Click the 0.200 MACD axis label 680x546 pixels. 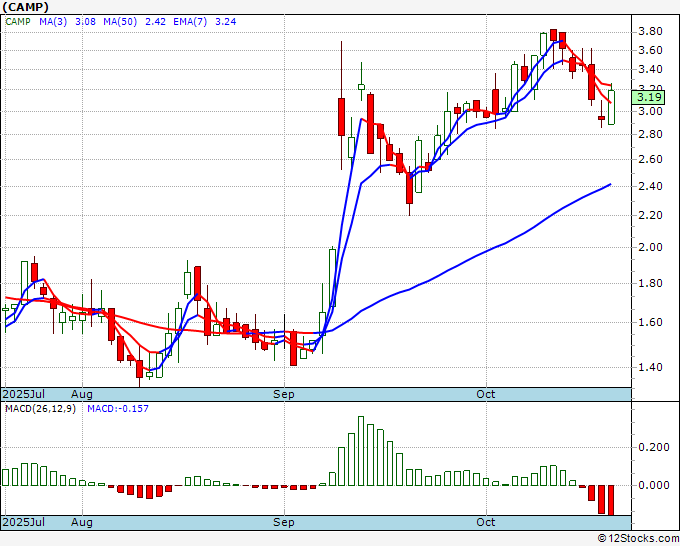[x=654, y=448]
